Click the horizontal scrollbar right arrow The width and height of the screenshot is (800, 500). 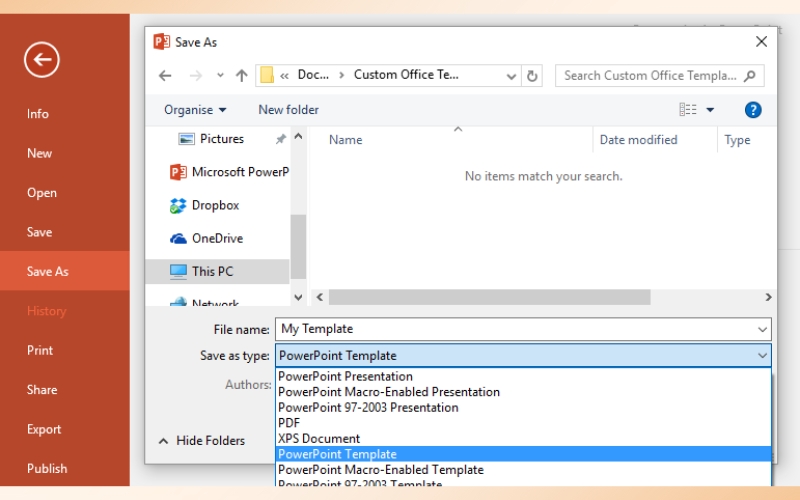[768, 297]
